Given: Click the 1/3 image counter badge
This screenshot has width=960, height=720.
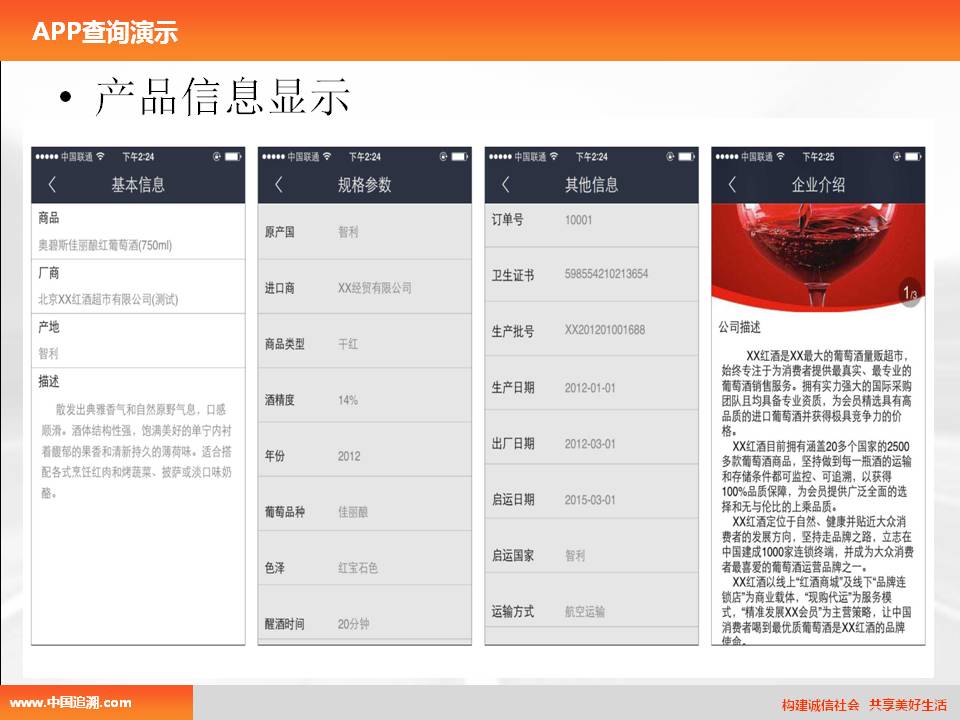Looking at the screenshot, I should click(910, 293).
